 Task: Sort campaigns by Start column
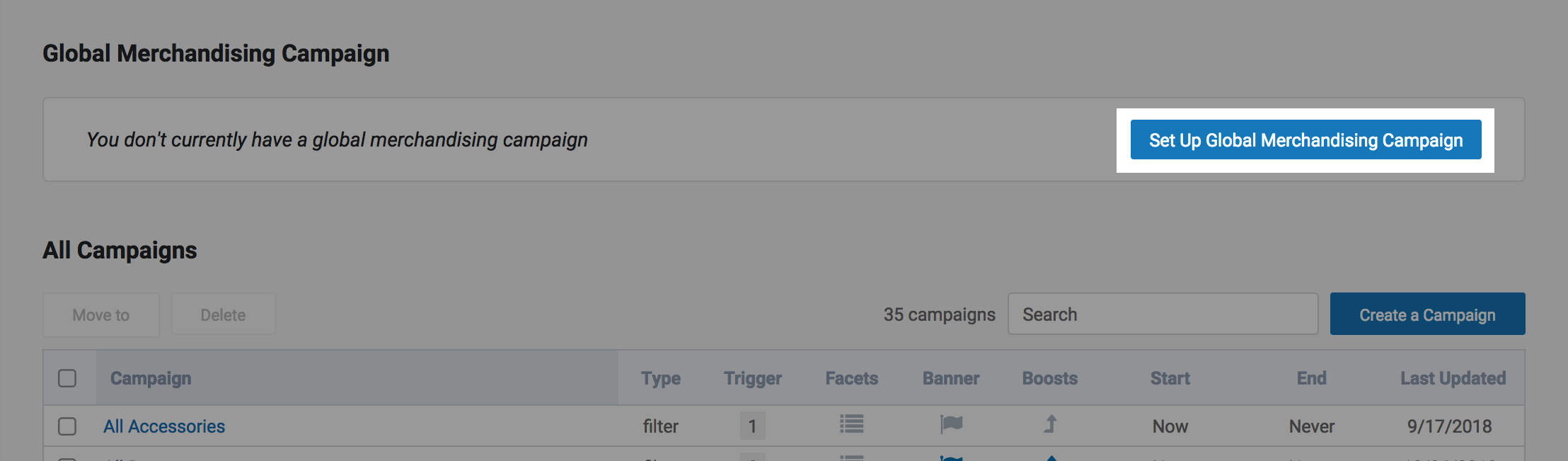pyautogui.click(x=1170, y=378)
